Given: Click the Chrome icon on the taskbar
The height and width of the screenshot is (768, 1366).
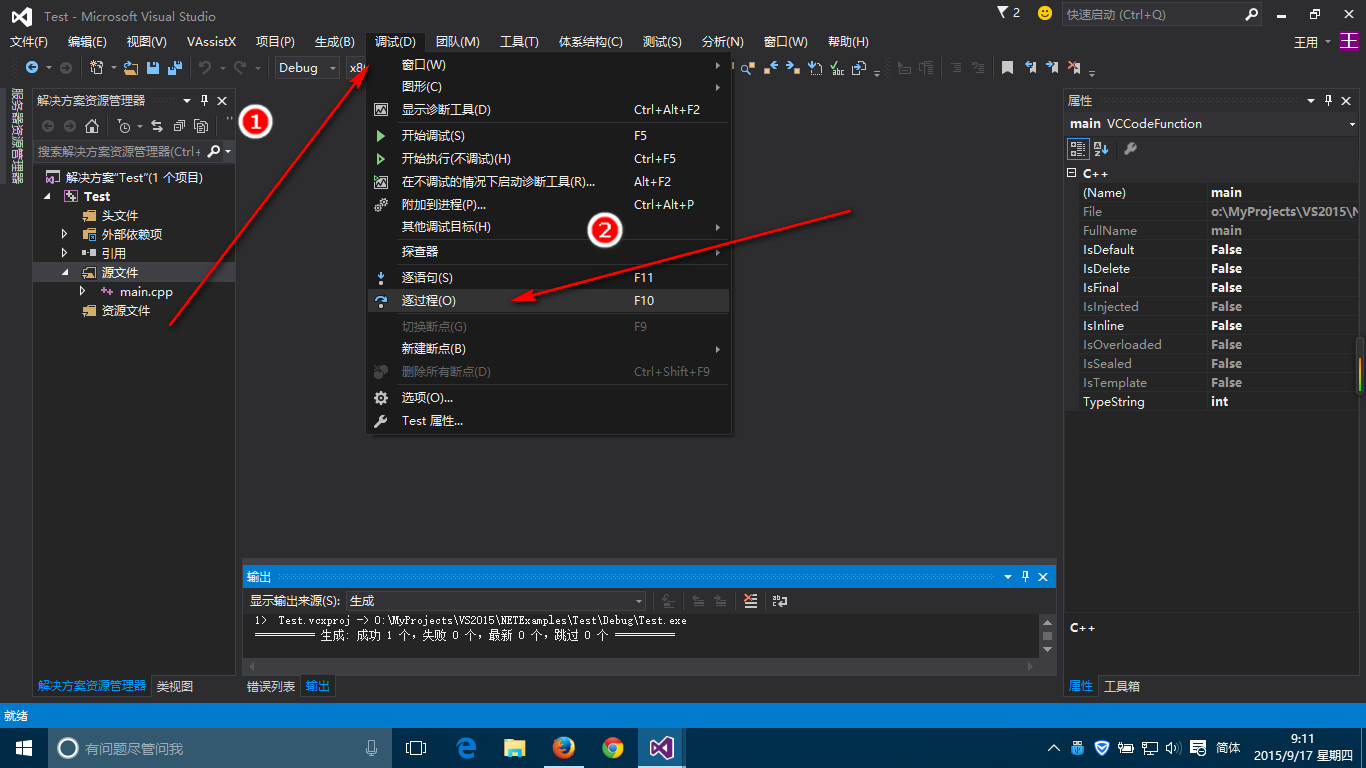Looking at the screenshot, I should point(613,747).
